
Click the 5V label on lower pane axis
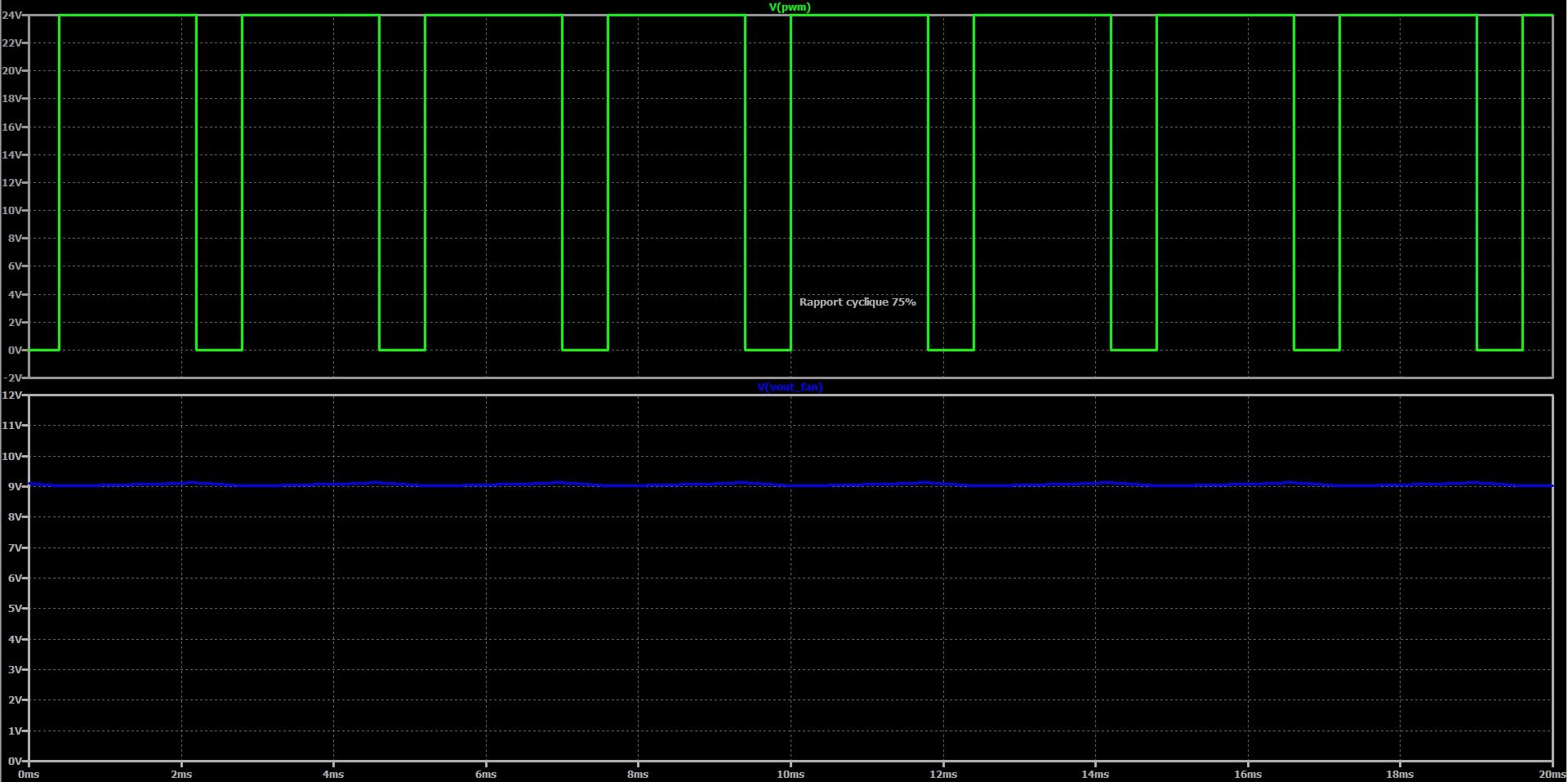15,609
